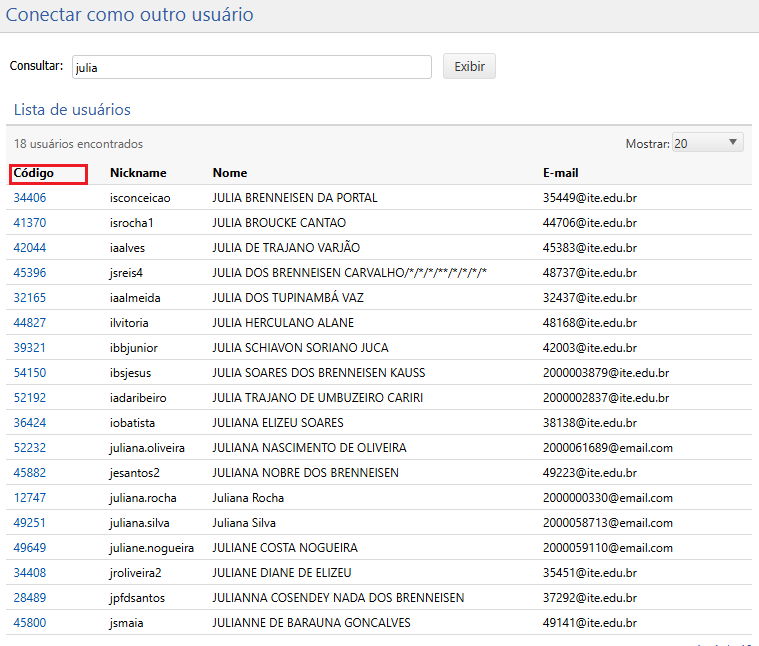Sort by the Nome column header
Image resolution: width=759 pixels, height=646 pixels.
(x=230, y=173)
